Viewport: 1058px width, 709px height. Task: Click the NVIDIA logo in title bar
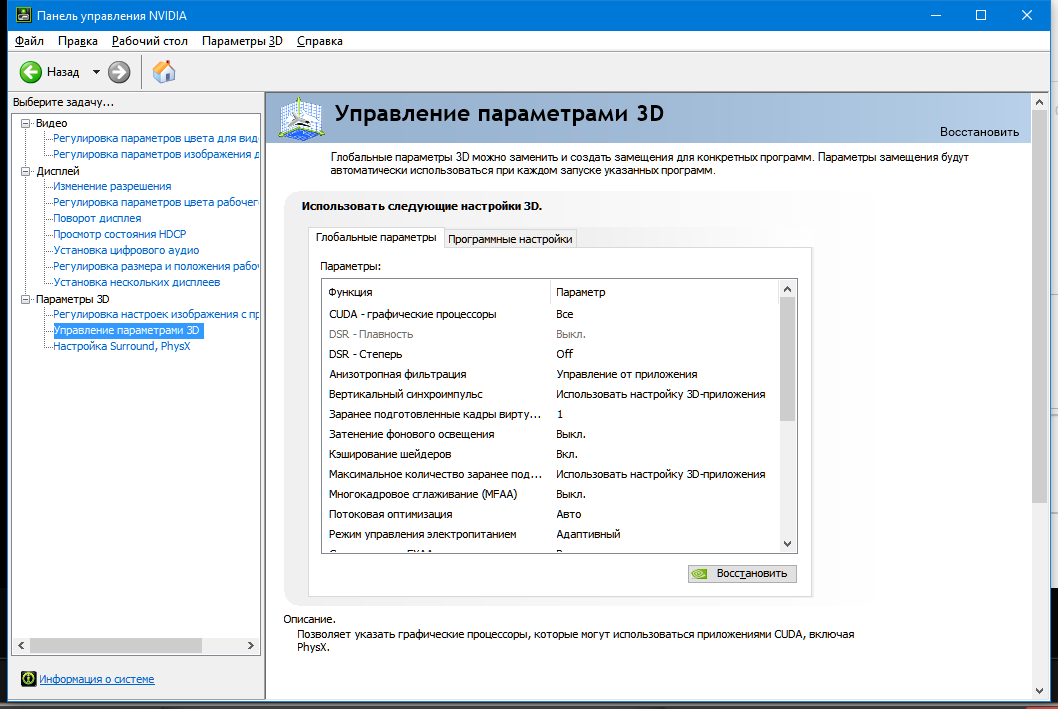click(x=24, y=15)
